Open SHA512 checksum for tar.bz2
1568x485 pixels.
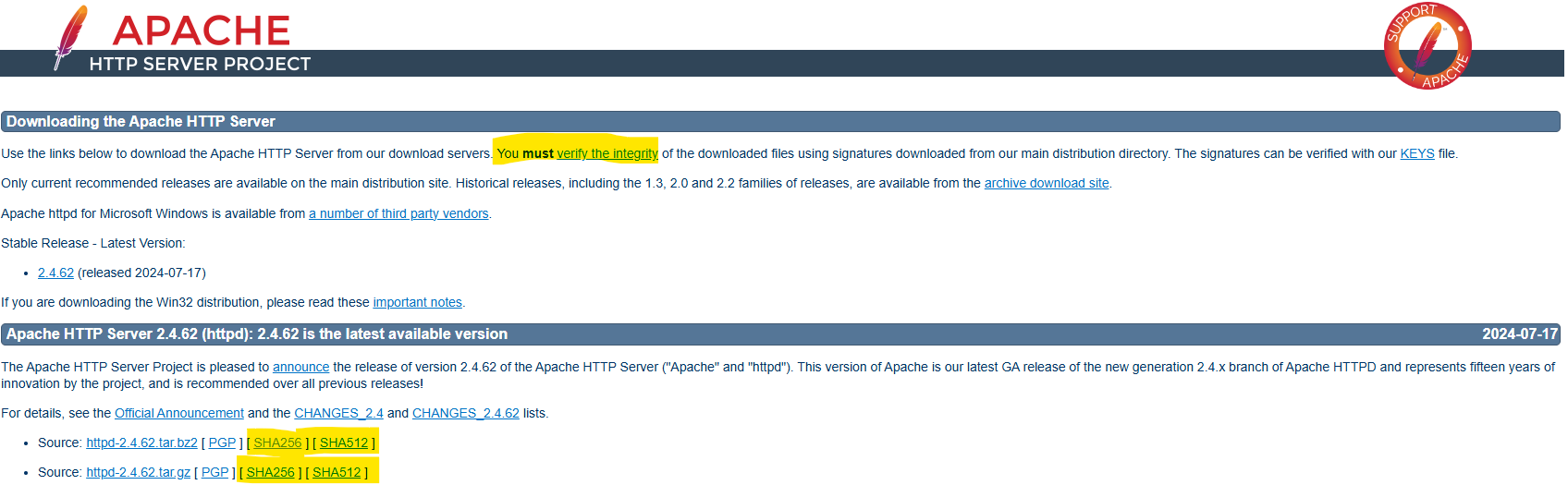pos(344,443)
